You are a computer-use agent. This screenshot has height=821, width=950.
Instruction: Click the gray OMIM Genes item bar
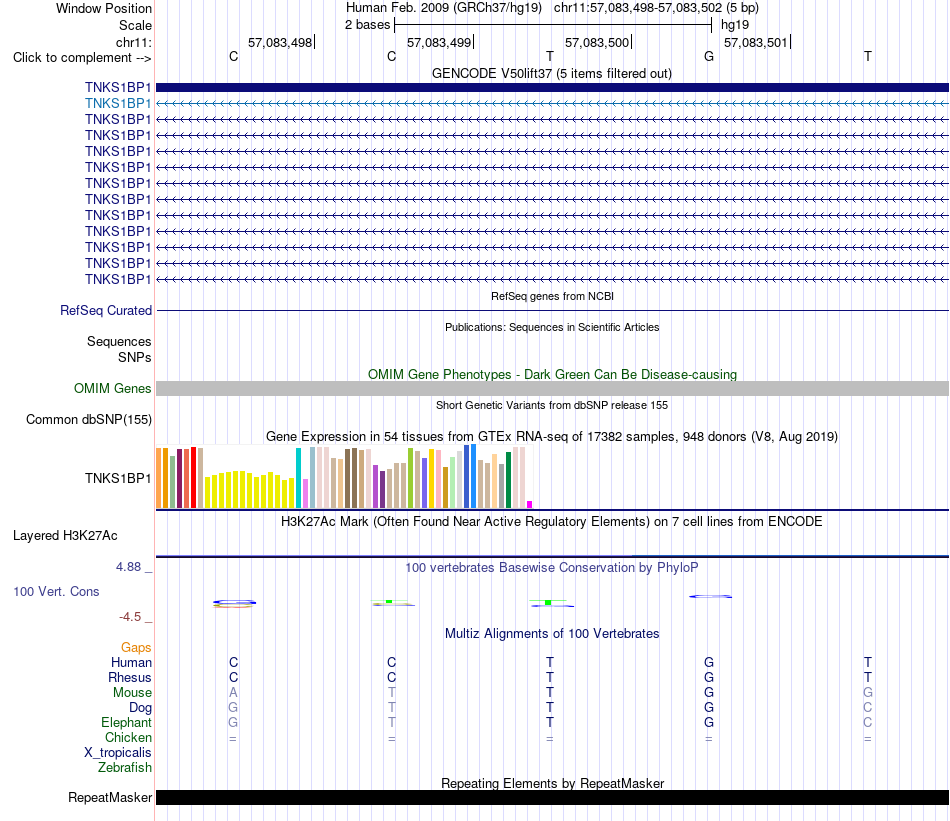[x=552, y=388]
